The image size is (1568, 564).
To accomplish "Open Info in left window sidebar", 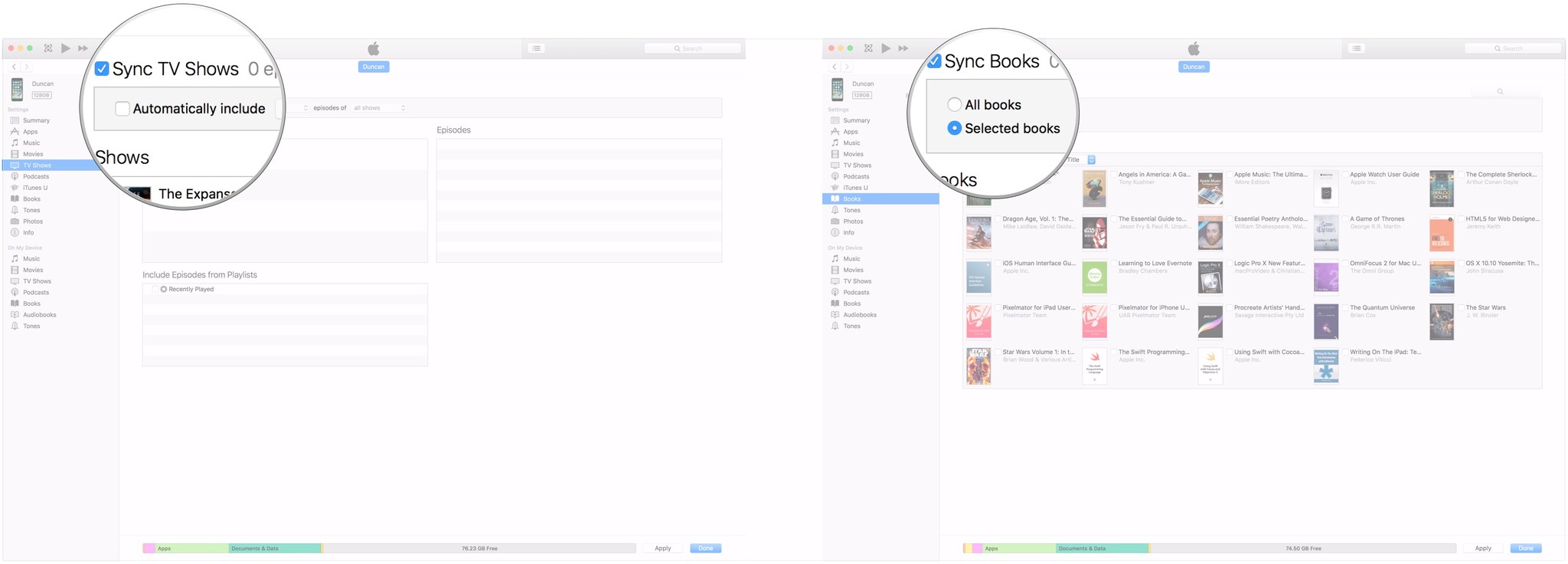I will (28, 233).
